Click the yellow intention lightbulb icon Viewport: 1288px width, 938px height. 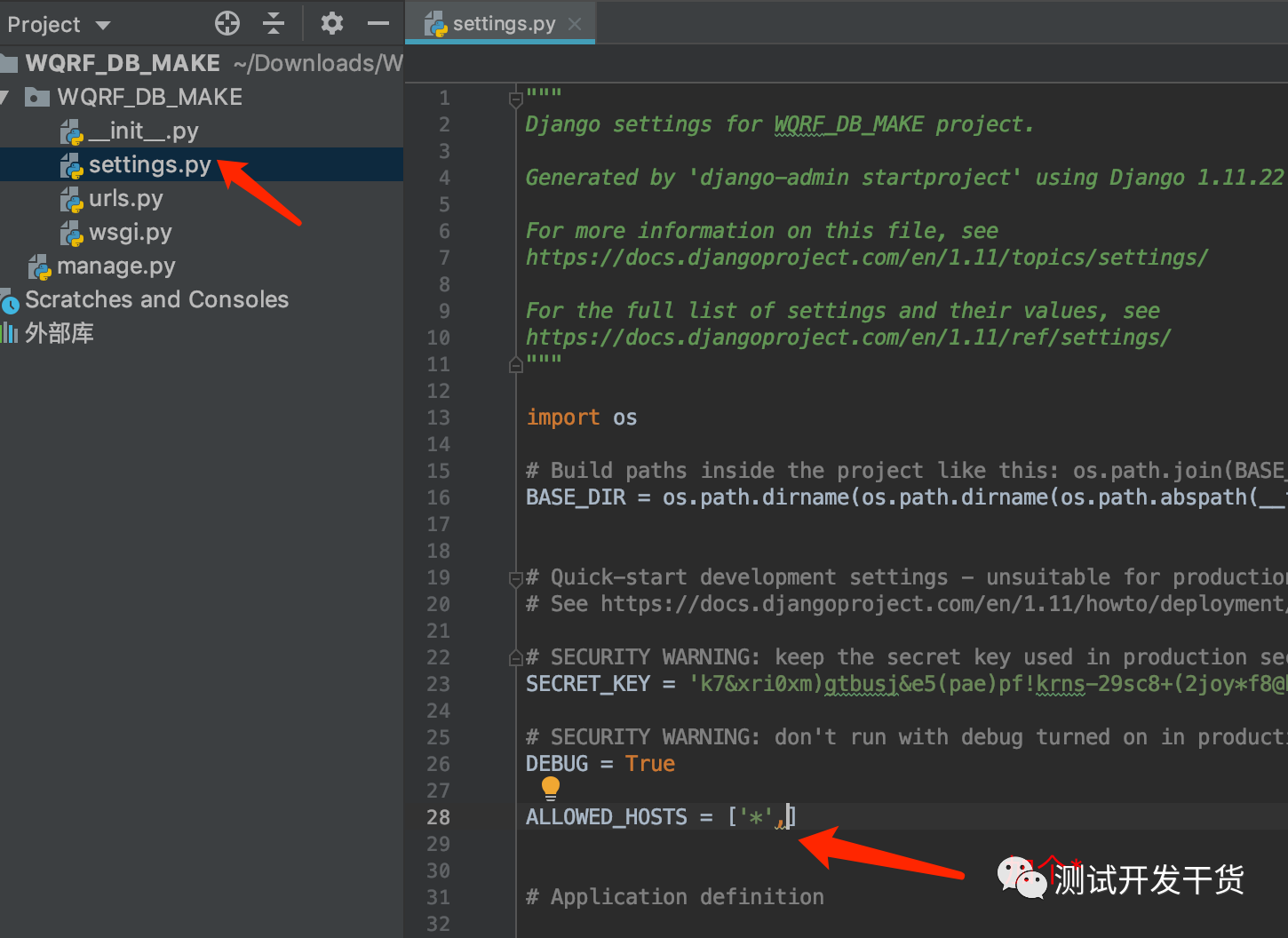551,788
